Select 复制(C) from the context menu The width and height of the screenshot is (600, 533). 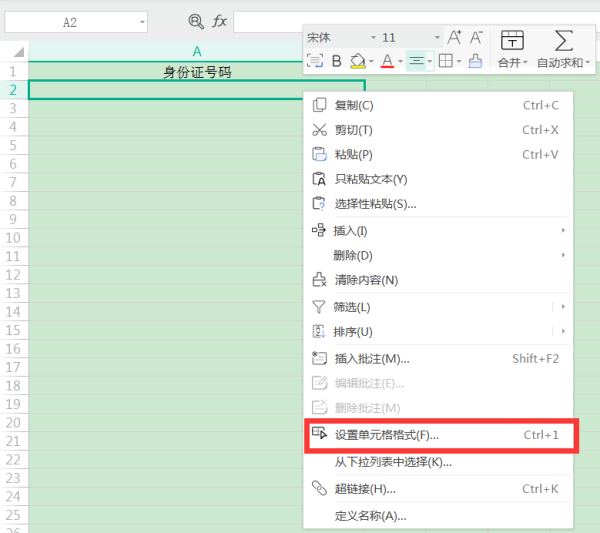(x=438, y=105)
